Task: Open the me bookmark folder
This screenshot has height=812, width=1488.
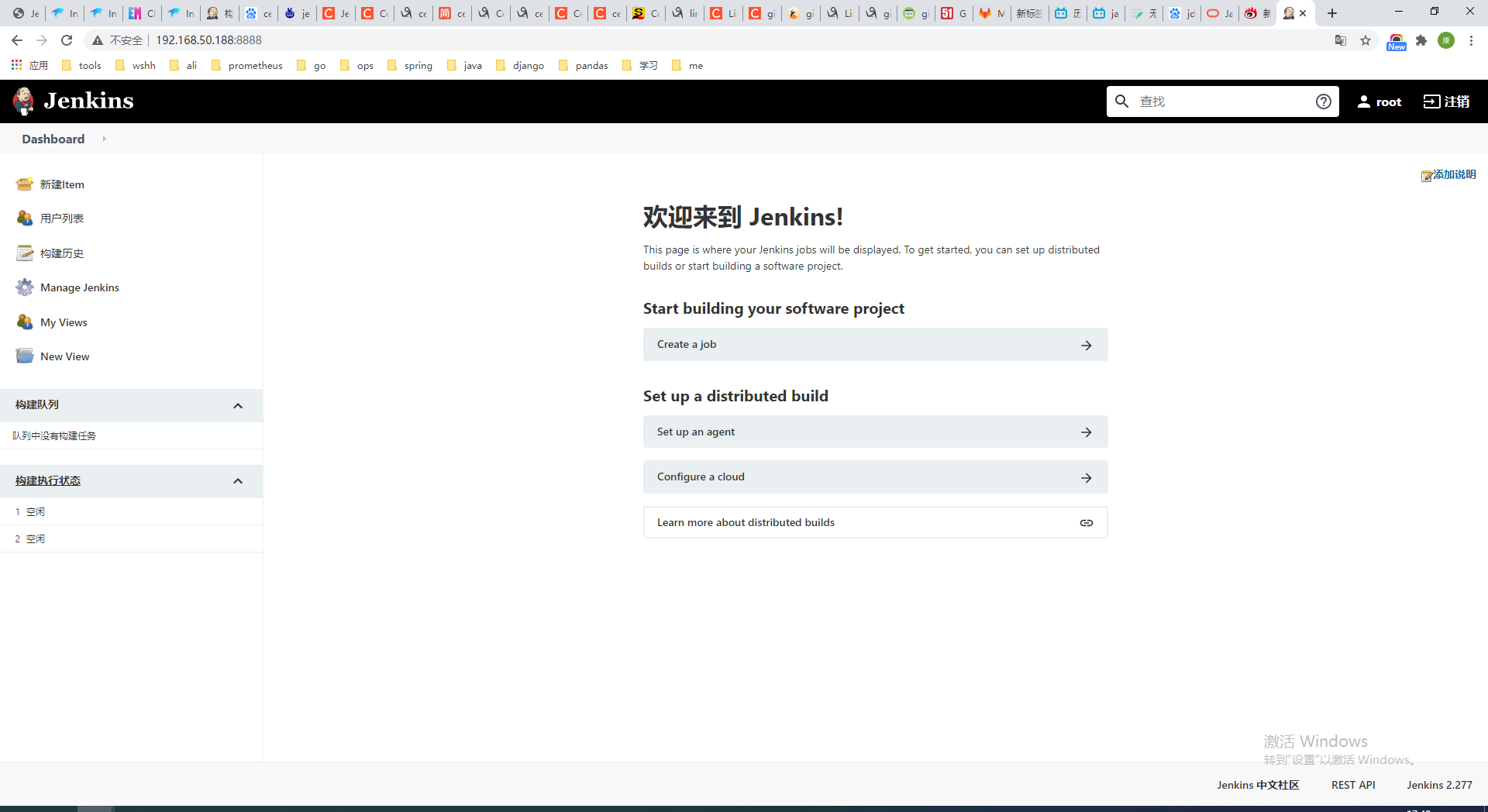Action: click(x=687, y=66)
